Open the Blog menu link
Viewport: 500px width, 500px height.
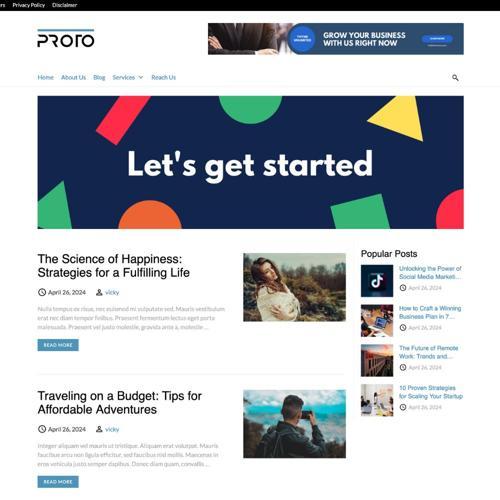pyautogui.click(x=99, y=77)
